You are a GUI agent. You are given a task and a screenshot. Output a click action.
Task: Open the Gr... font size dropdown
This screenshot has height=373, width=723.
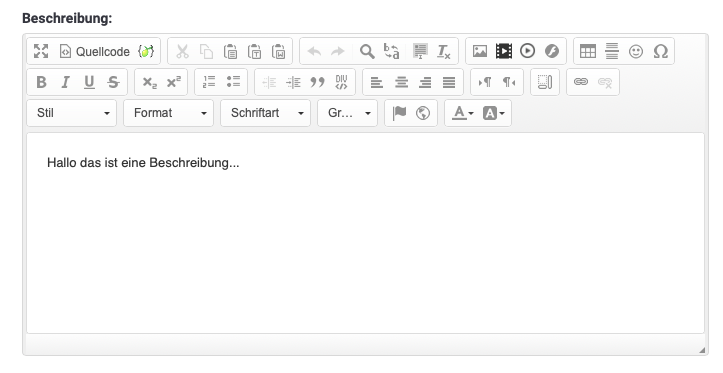[348, 113]
